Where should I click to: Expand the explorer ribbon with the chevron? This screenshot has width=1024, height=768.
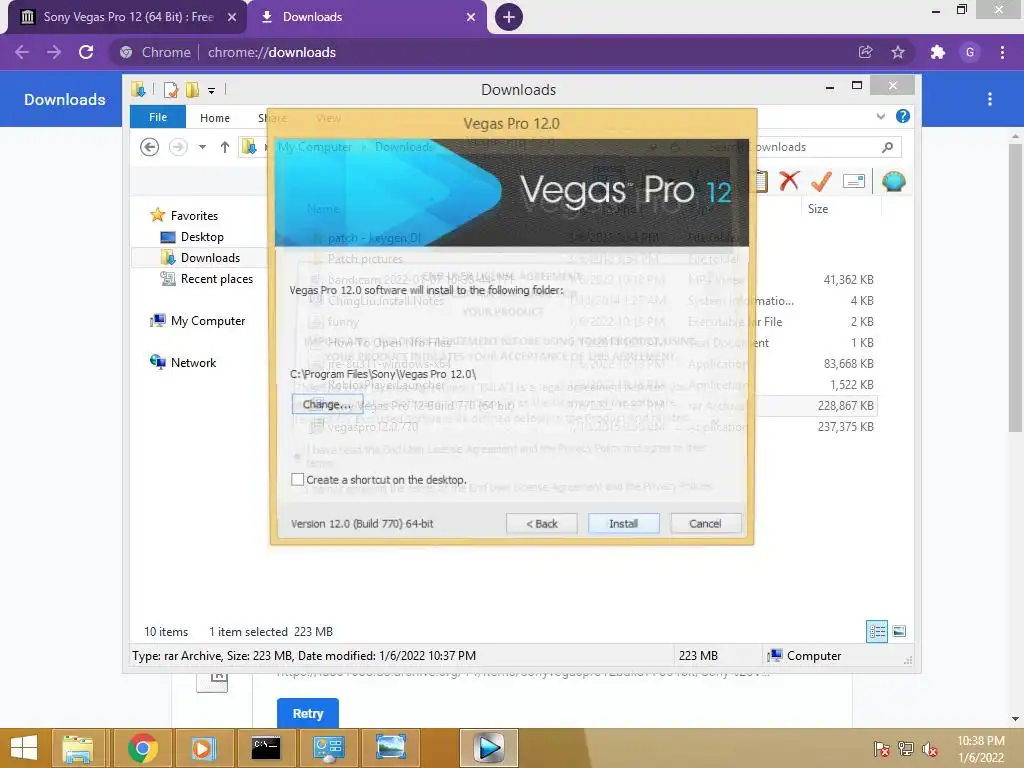pos(881,116)
